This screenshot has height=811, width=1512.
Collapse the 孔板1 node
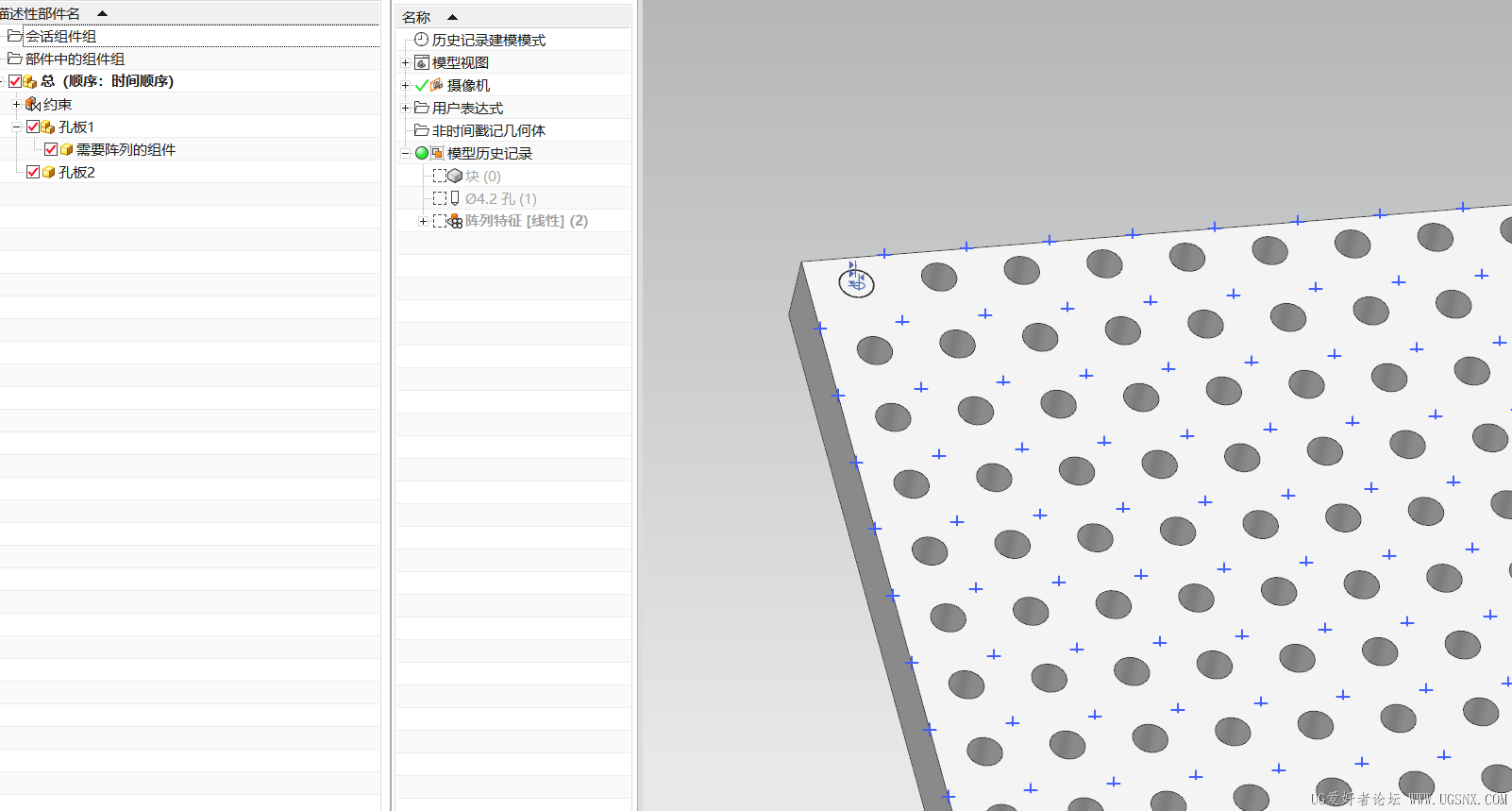[x=16, y=127]
